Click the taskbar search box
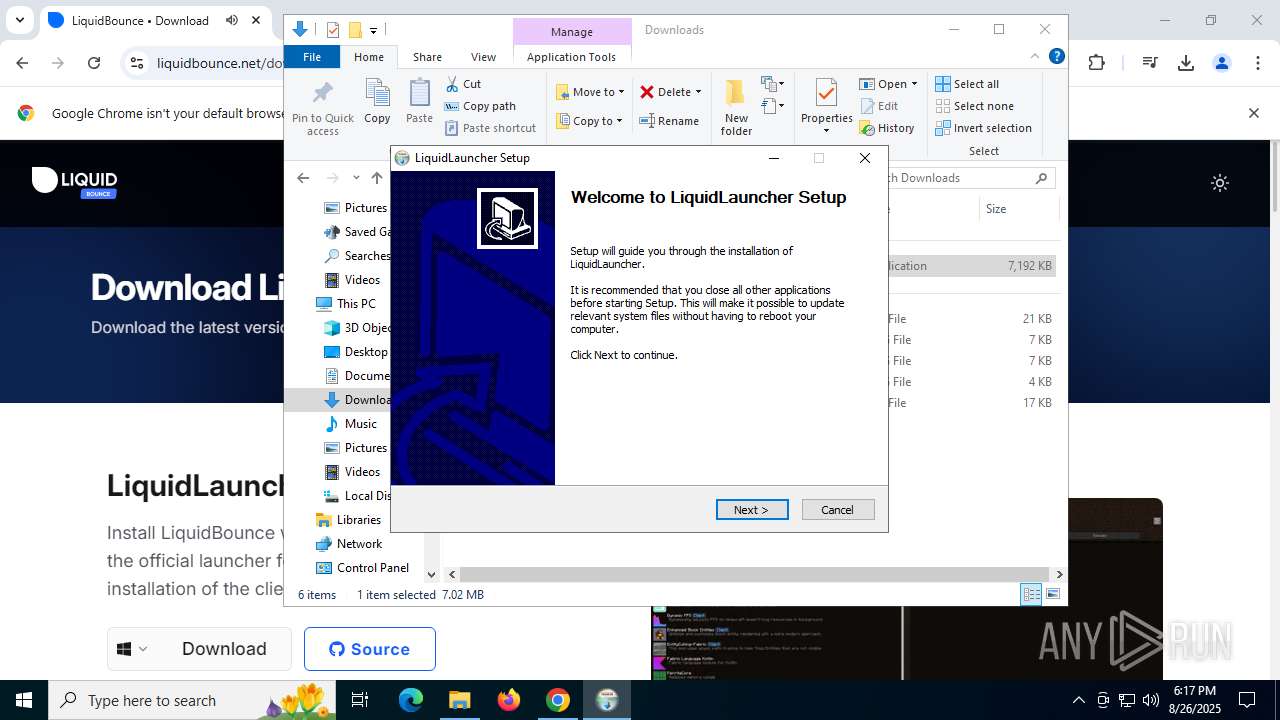The image size is (1280, 720). [x=192, y=700]
